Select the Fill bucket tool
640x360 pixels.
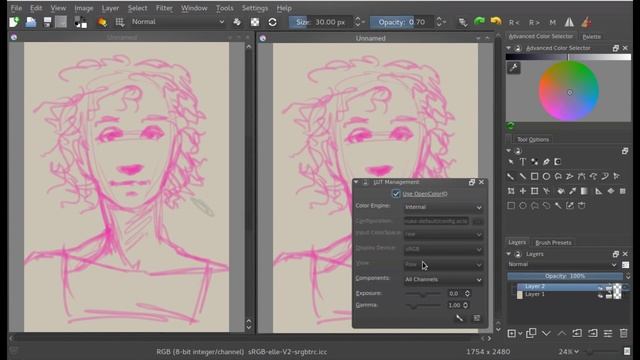[x=561, y=191]
